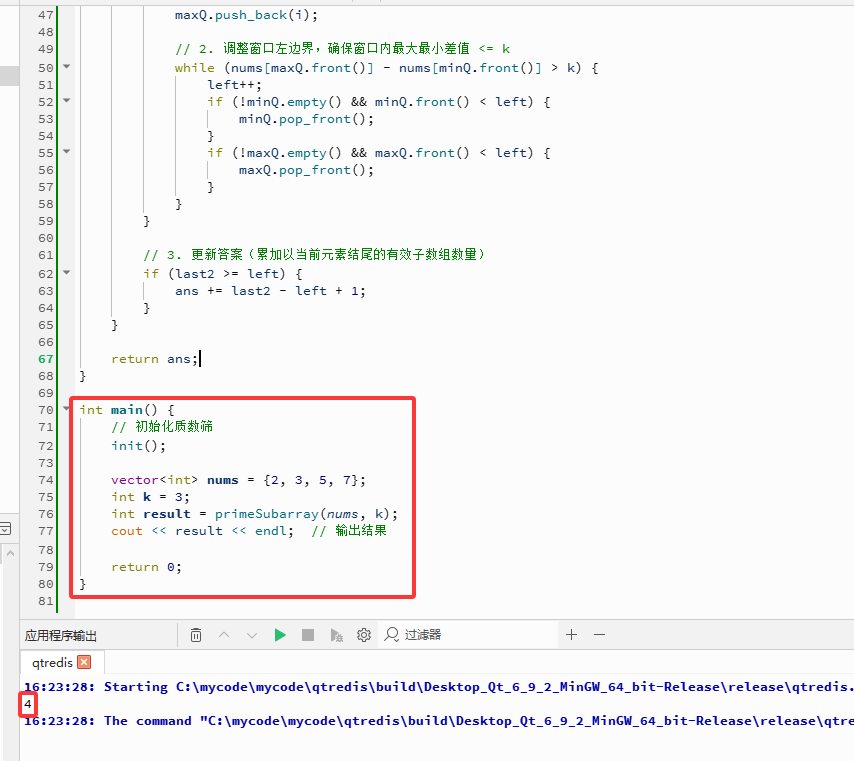Click 'int k = 3;' statement
The width and height of the screenshot is (854, 761).
[x=150, y=497]
